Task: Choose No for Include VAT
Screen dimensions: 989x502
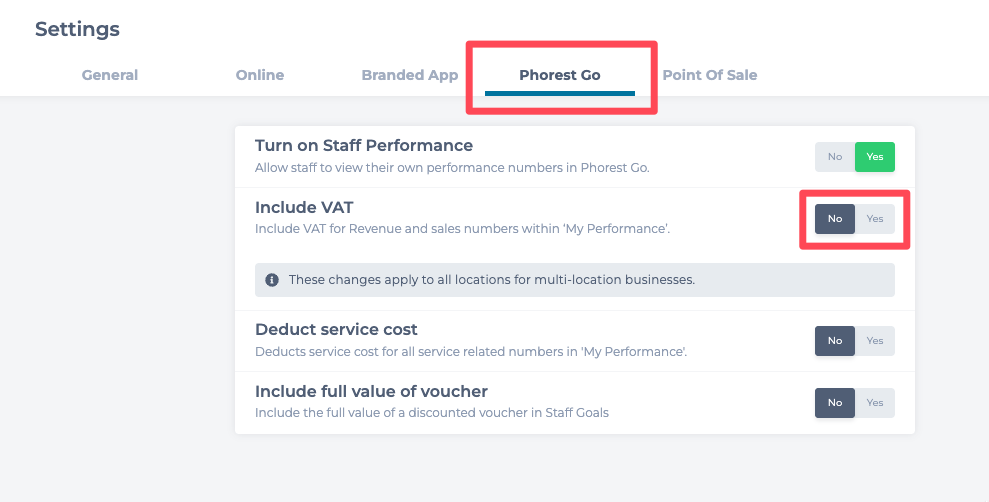Action: coord(835,219)
